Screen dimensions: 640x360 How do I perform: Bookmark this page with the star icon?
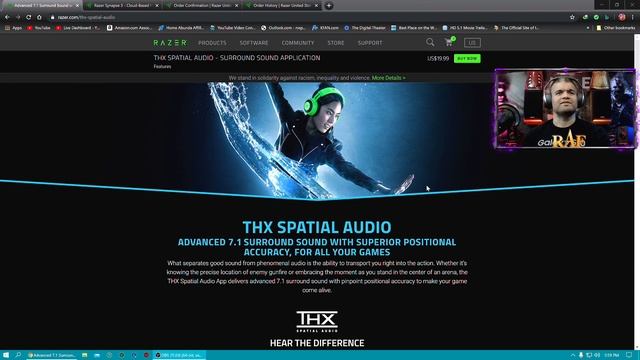(572, 17)
